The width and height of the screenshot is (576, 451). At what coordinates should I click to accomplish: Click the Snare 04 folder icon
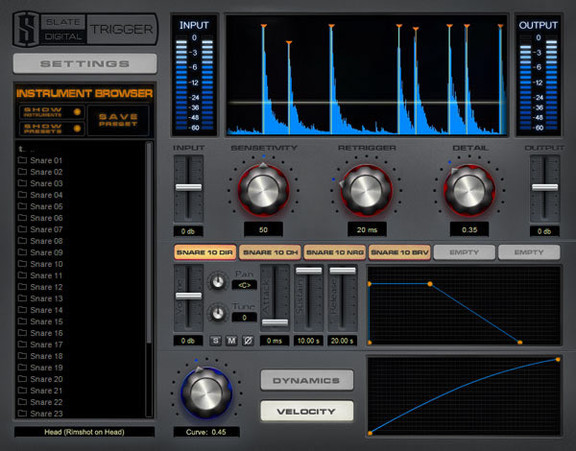(22, 195)
